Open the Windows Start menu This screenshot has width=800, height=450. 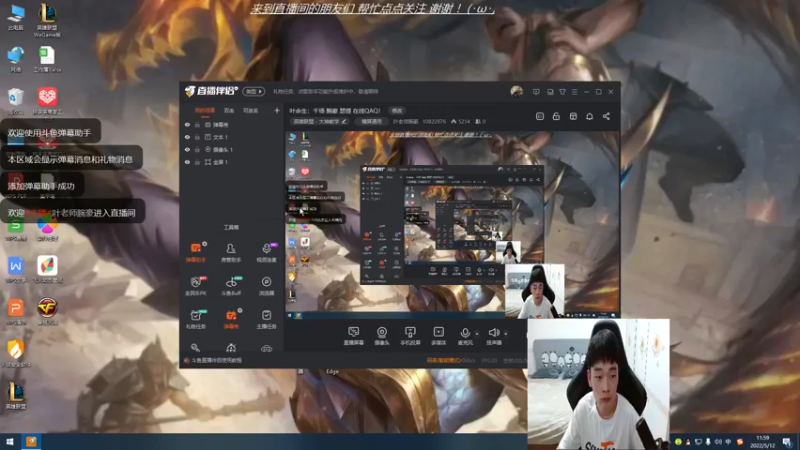pos(10,442)
